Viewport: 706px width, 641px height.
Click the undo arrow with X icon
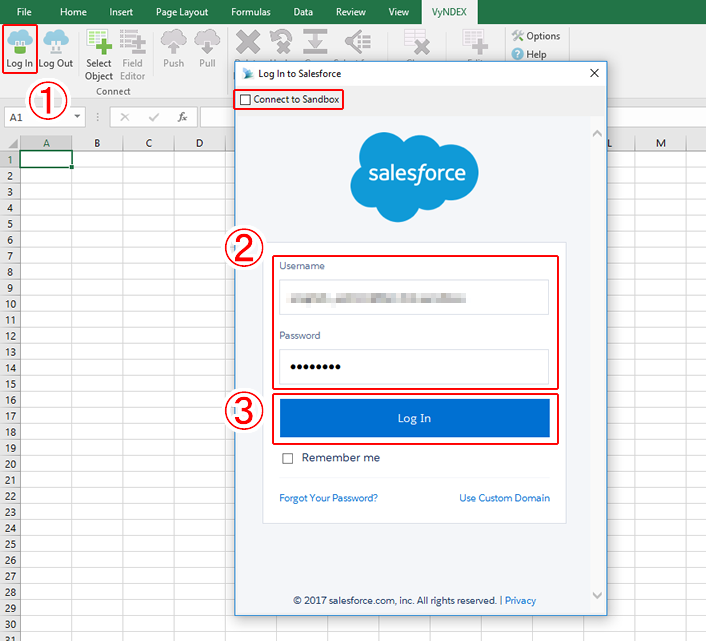pyautogui.click(x=281, y=42)
